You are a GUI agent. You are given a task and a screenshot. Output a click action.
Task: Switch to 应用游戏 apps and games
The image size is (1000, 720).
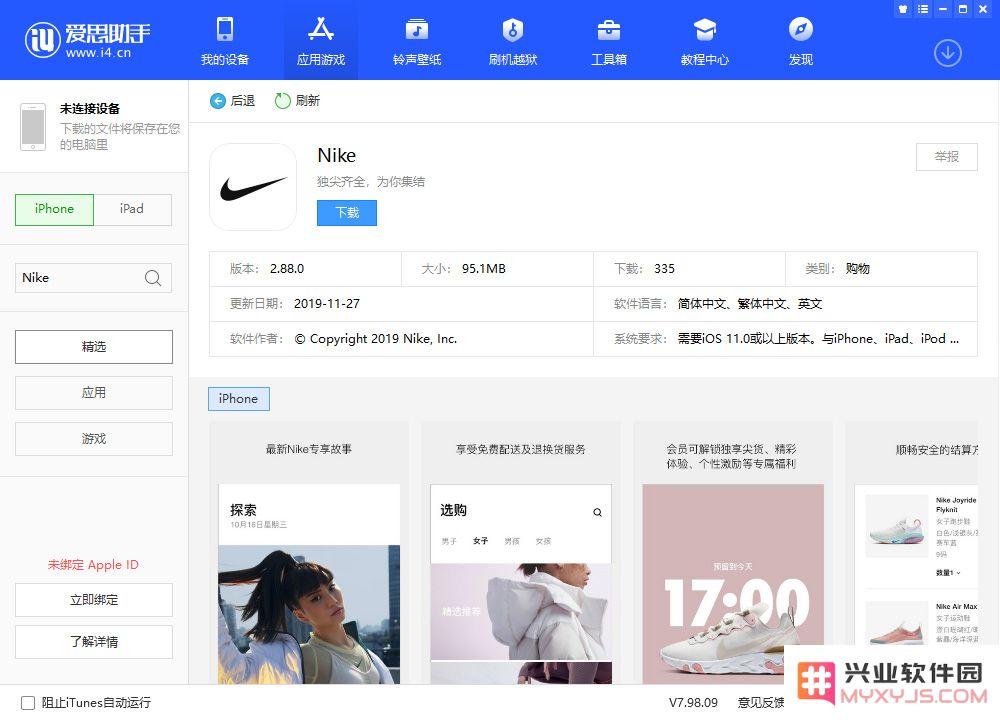tap(321, 41)
